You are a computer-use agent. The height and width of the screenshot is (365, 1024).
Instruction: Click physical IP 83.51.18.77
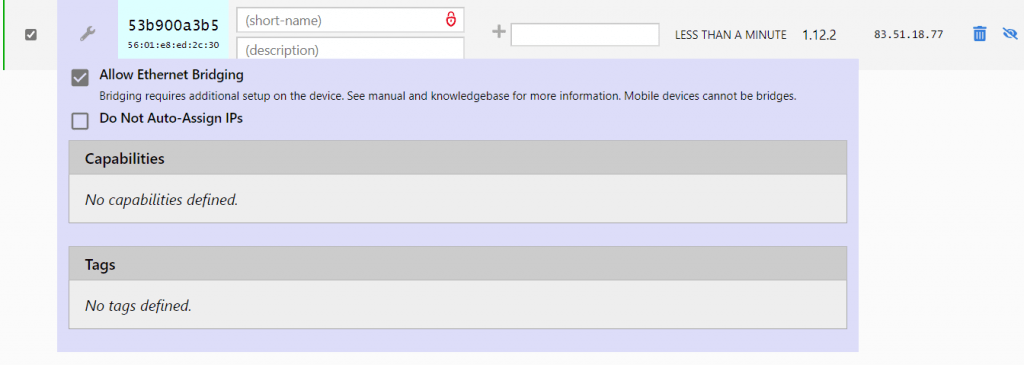(908, 35)
